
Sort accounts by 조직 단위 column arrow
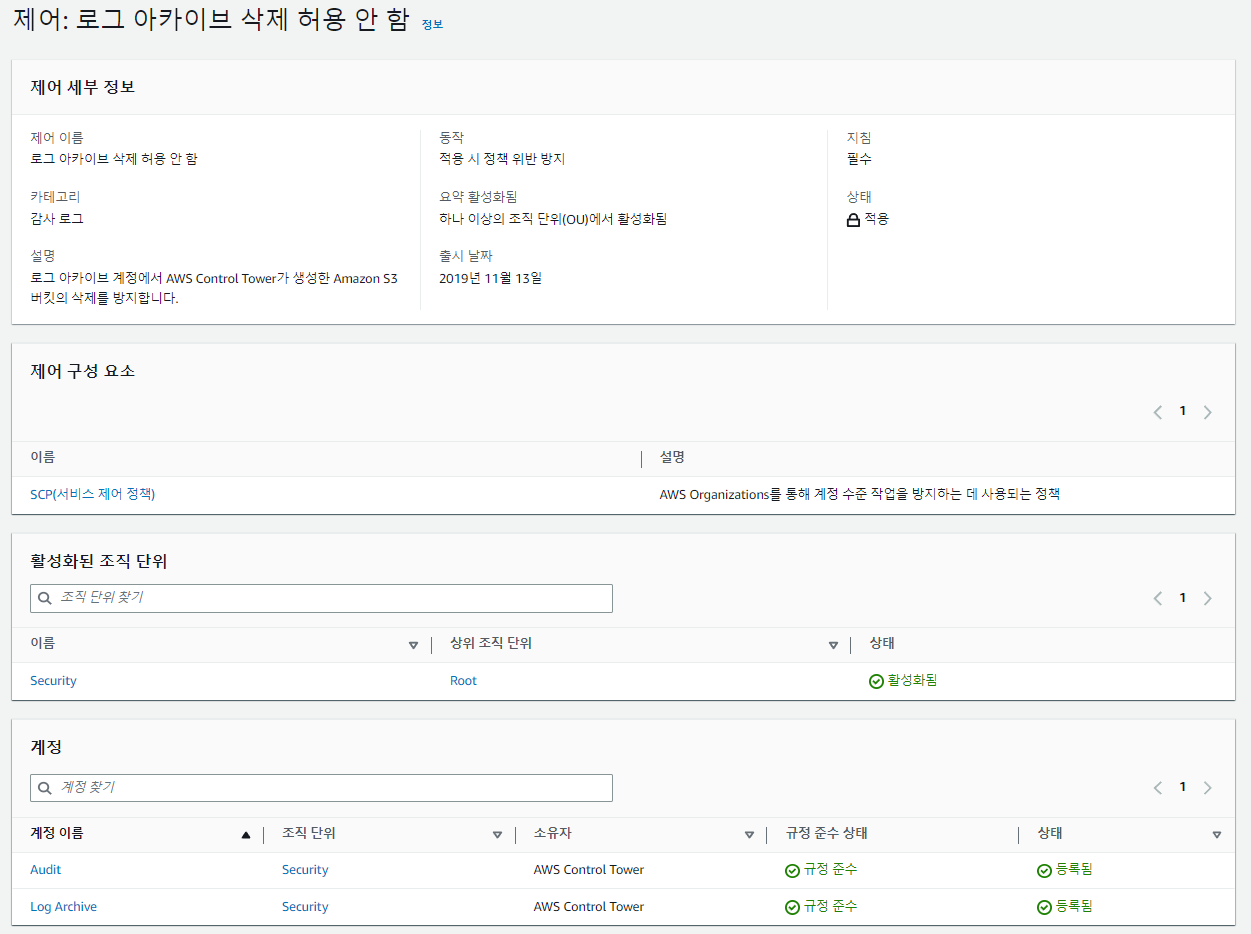click(x=497, y=835)
